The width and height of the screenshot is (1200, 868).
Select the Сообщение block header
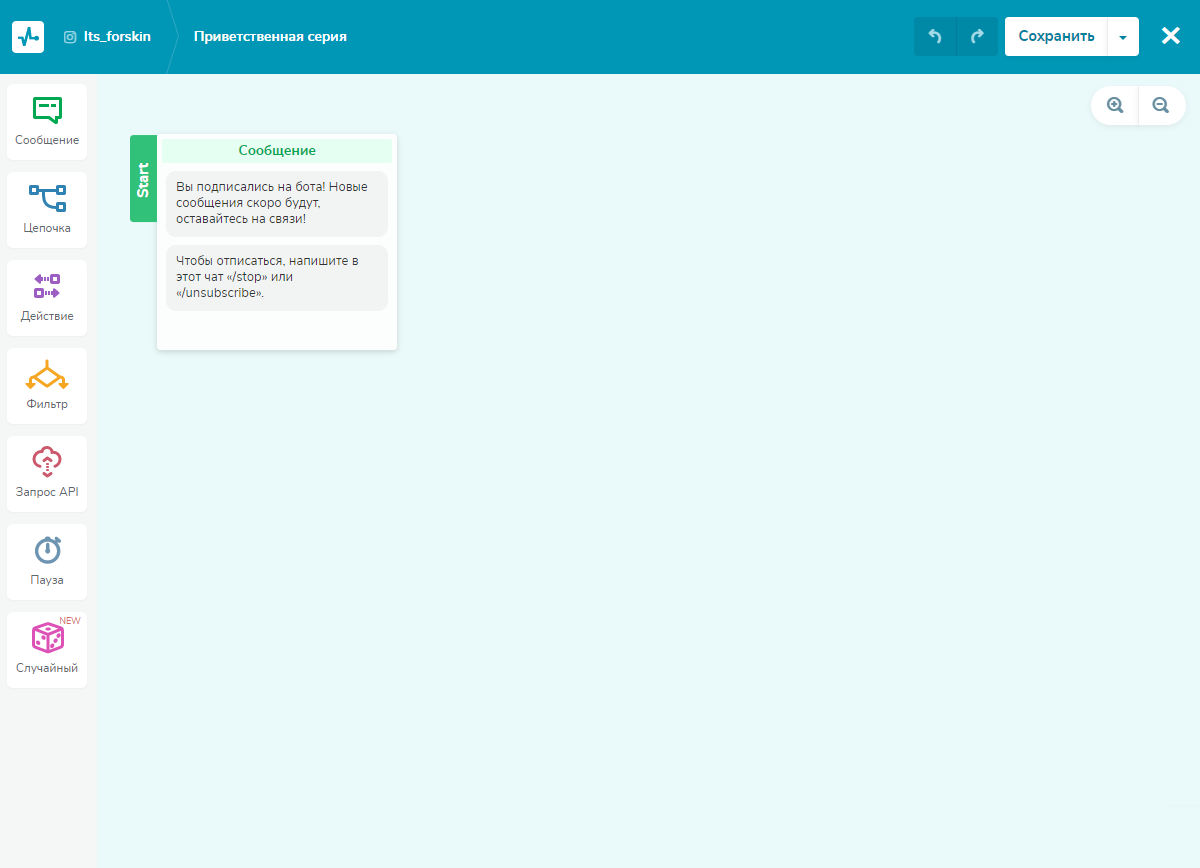277,150
